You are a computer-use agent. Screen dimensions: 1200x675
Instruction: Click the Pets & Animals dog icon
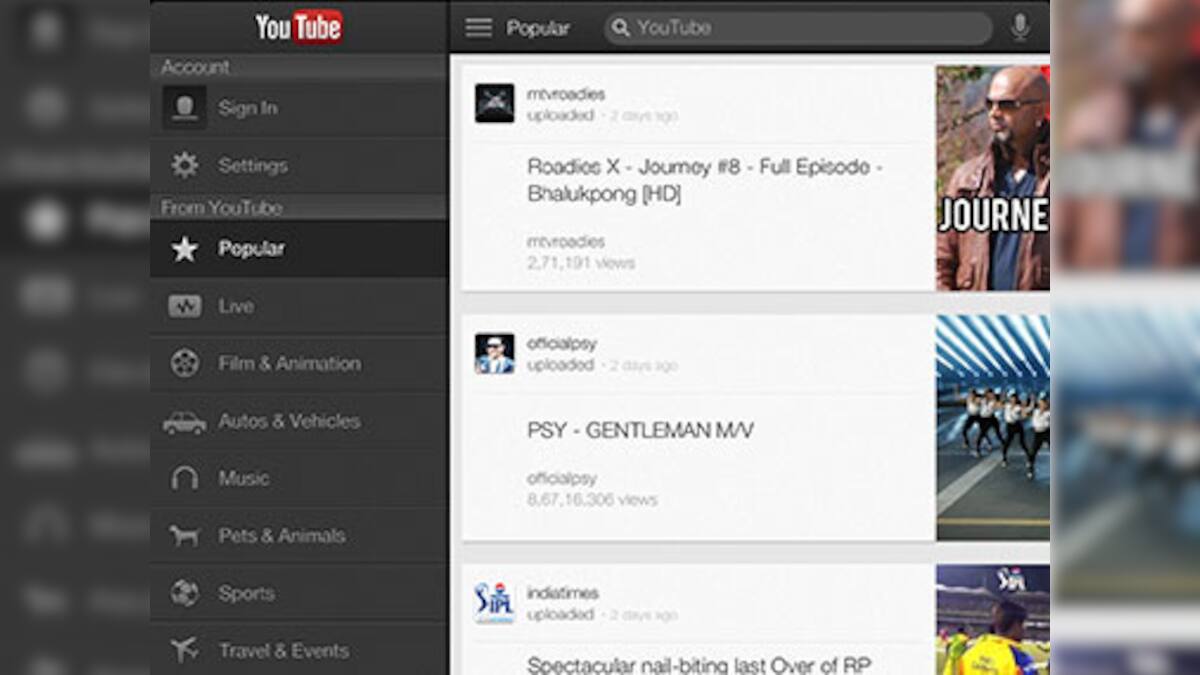185,536
